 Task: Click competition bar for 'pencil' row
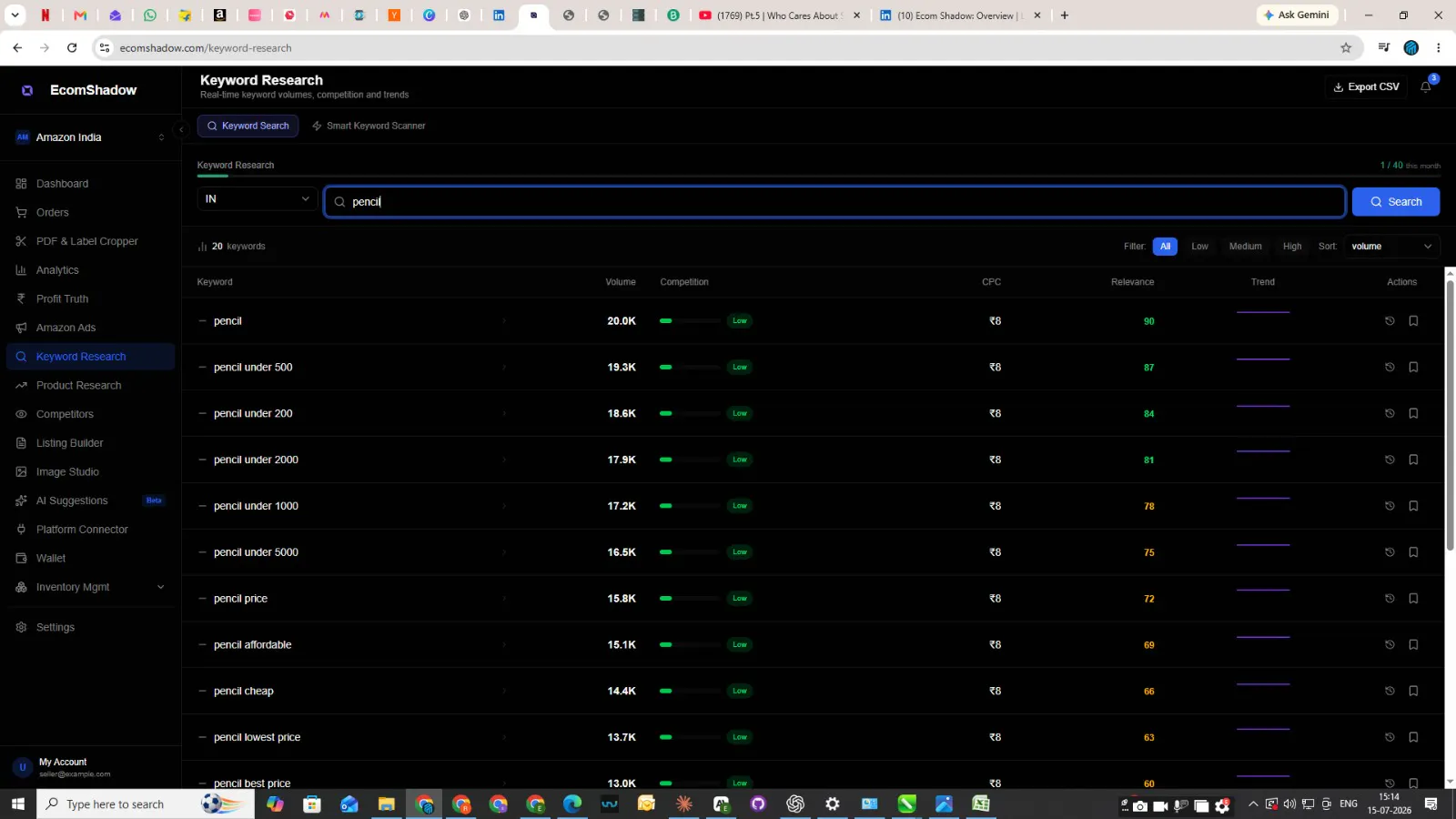690,321
